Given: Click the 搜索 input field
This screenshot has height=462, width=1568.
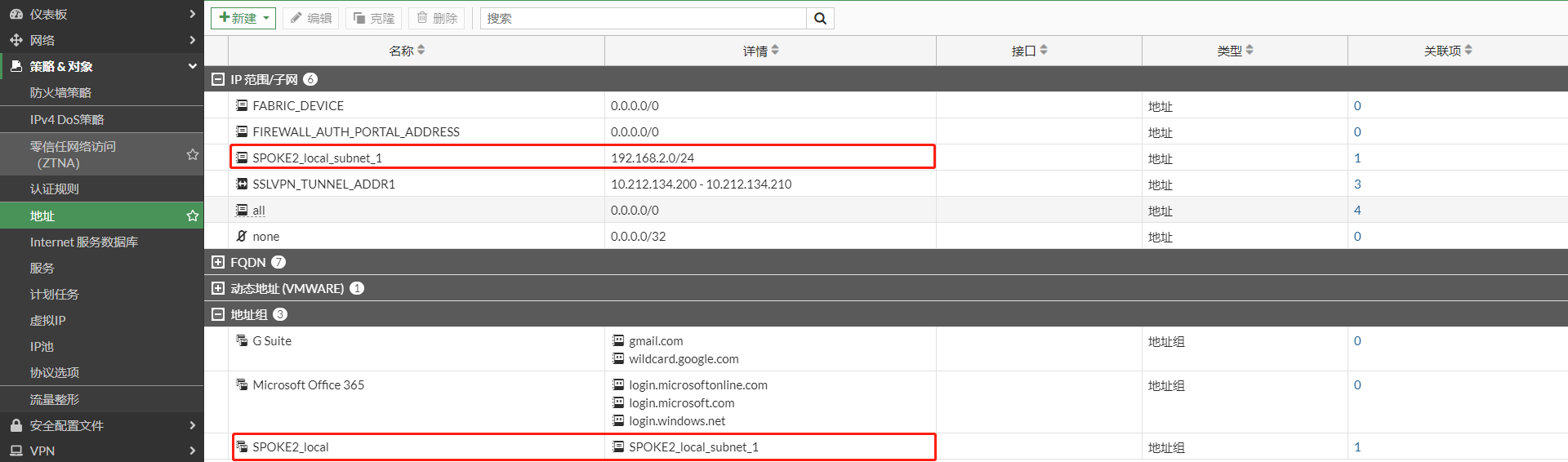Looking at the screenshot, I should pyautogui.click(x=643, y=19).
